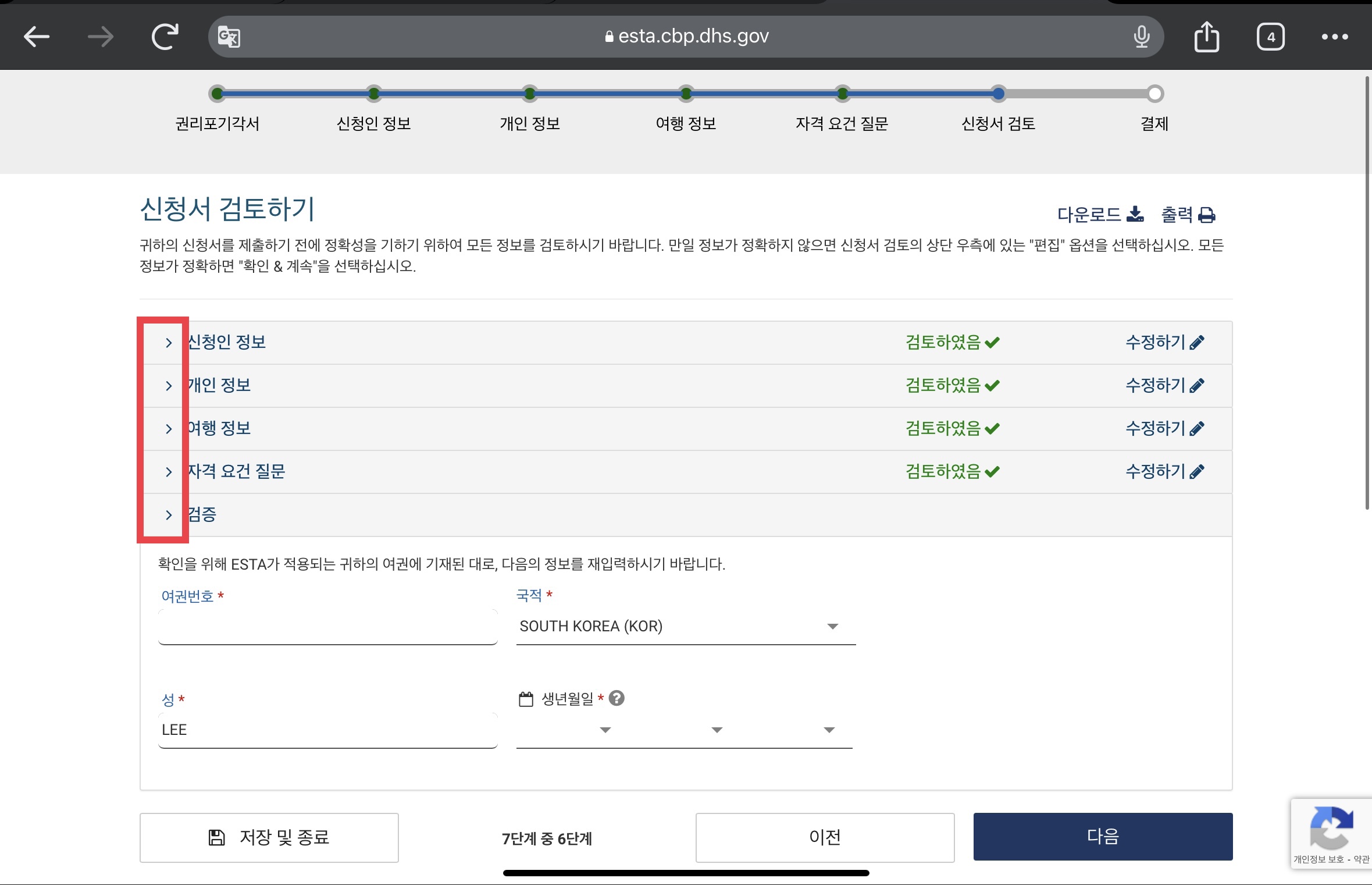The height and width of the screenshot is (885, 1372).
Task: Open the share sheet icon
Action: click(x=1206, y=37)
